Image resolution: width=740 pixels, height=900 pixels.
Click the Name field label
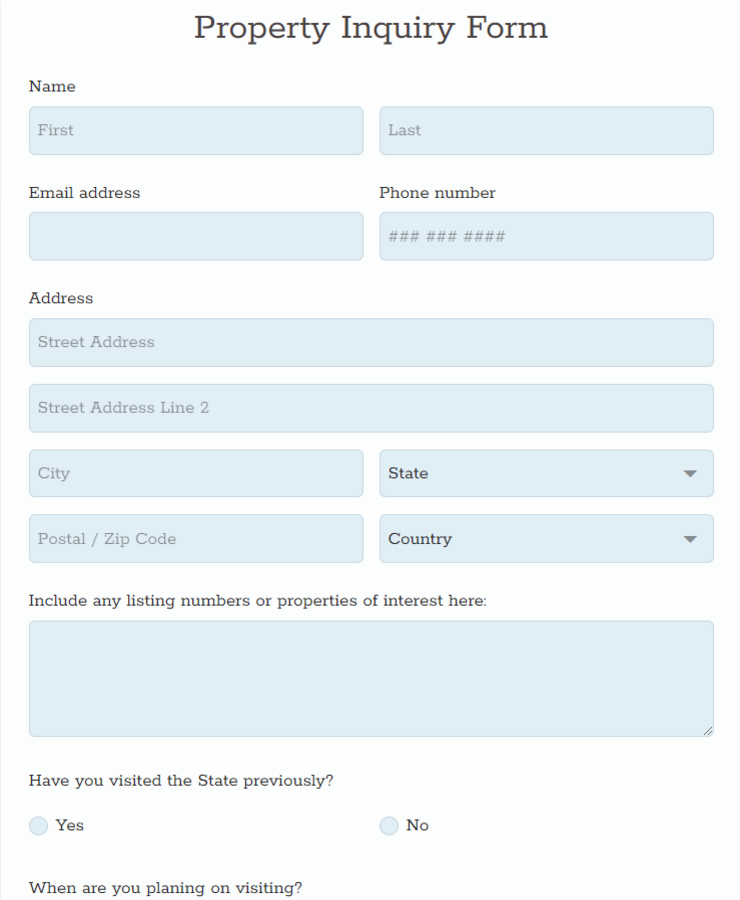tap(52, 87)
